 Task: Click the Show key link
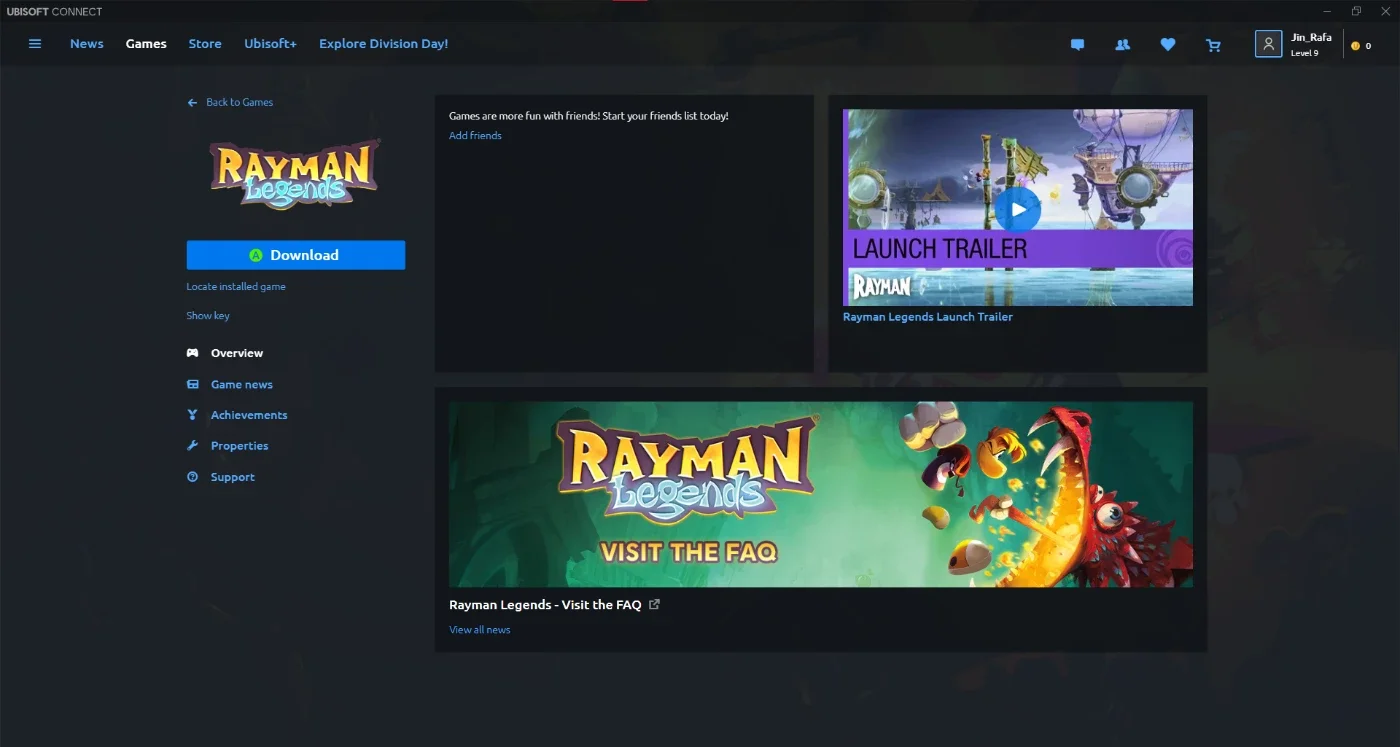point(208,316)
